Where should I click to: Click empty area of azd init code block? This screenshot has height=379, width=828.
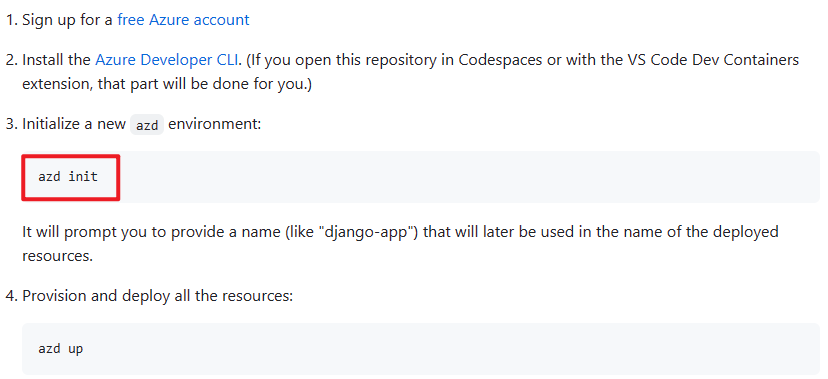pyautogui.click(x=465, y=177)
